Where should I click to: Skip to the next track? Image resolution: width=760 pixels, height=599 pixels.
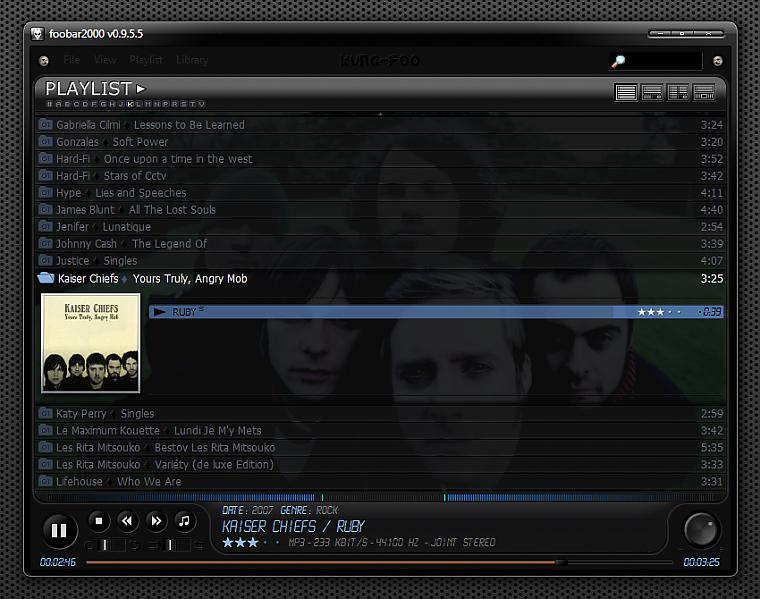pos(156,521)
